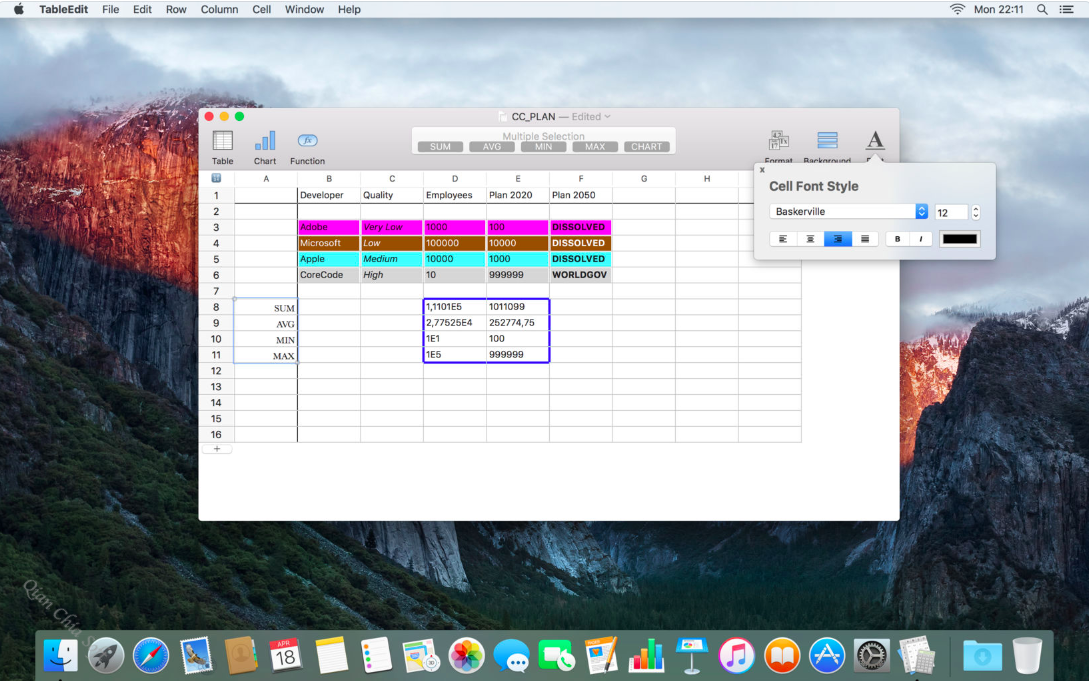
Task: Open the Apple menu
Action: 19,9
